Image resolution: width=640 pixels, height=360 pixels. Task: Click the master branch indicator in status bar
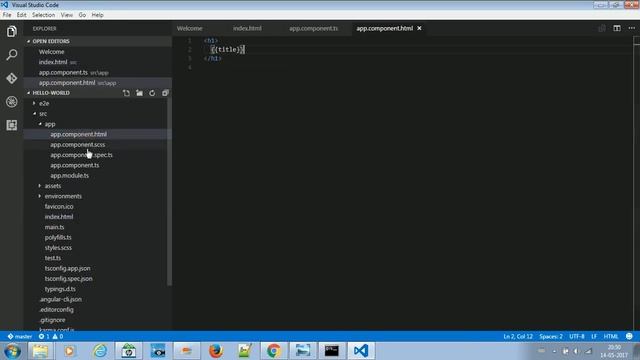pyautogui.click(x=20, y=336)
